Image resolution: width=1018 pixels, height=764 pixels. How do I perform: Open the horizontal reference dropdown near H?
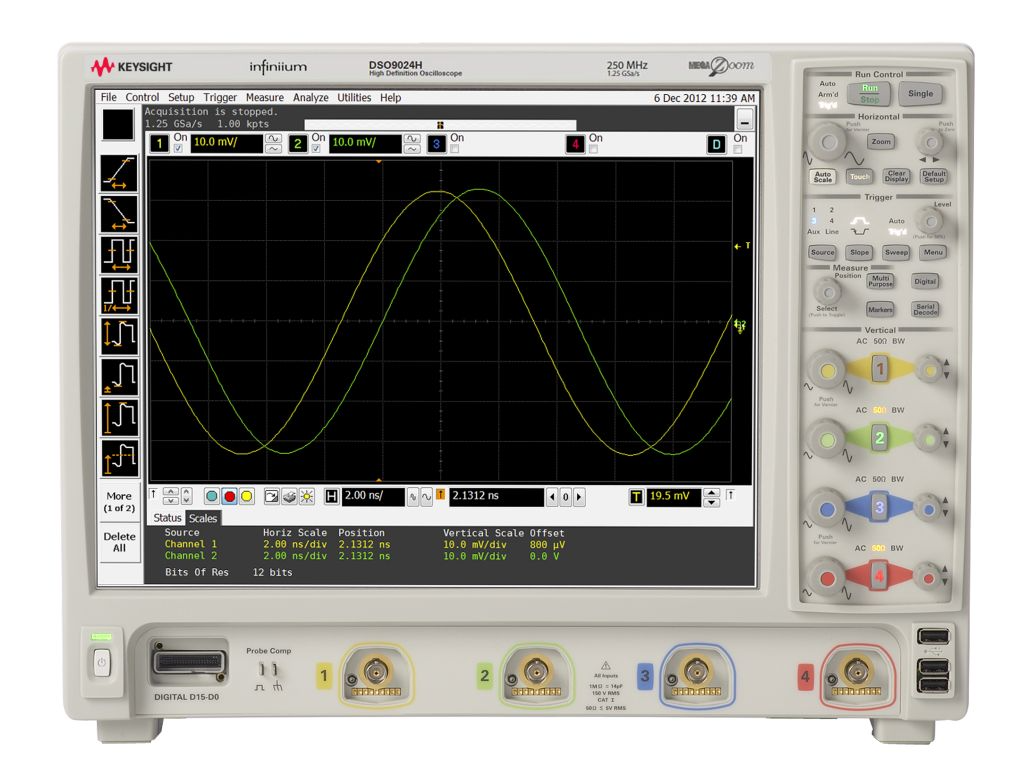[x=414, y=496]
